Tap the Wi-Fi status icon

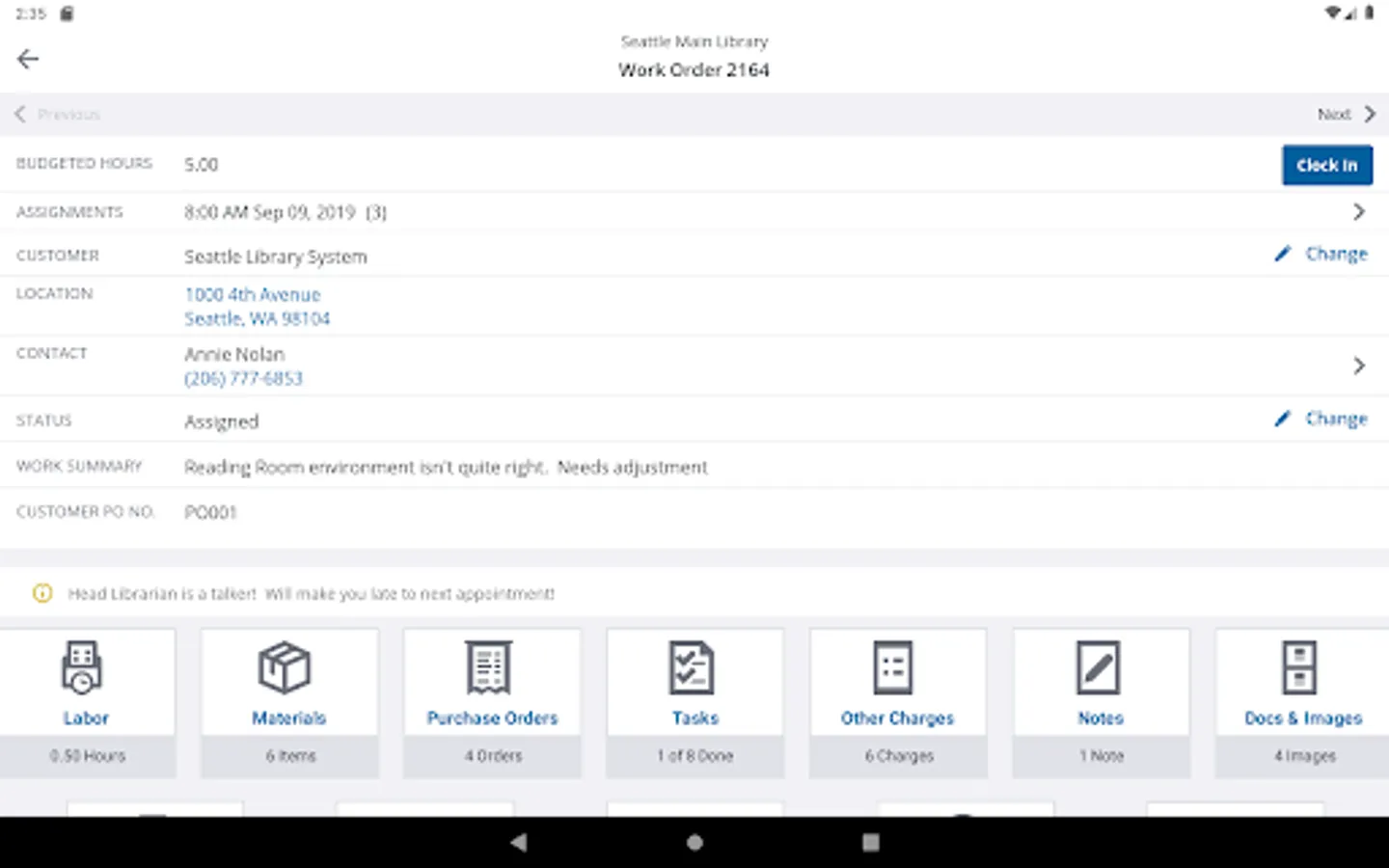(1334, 14)
